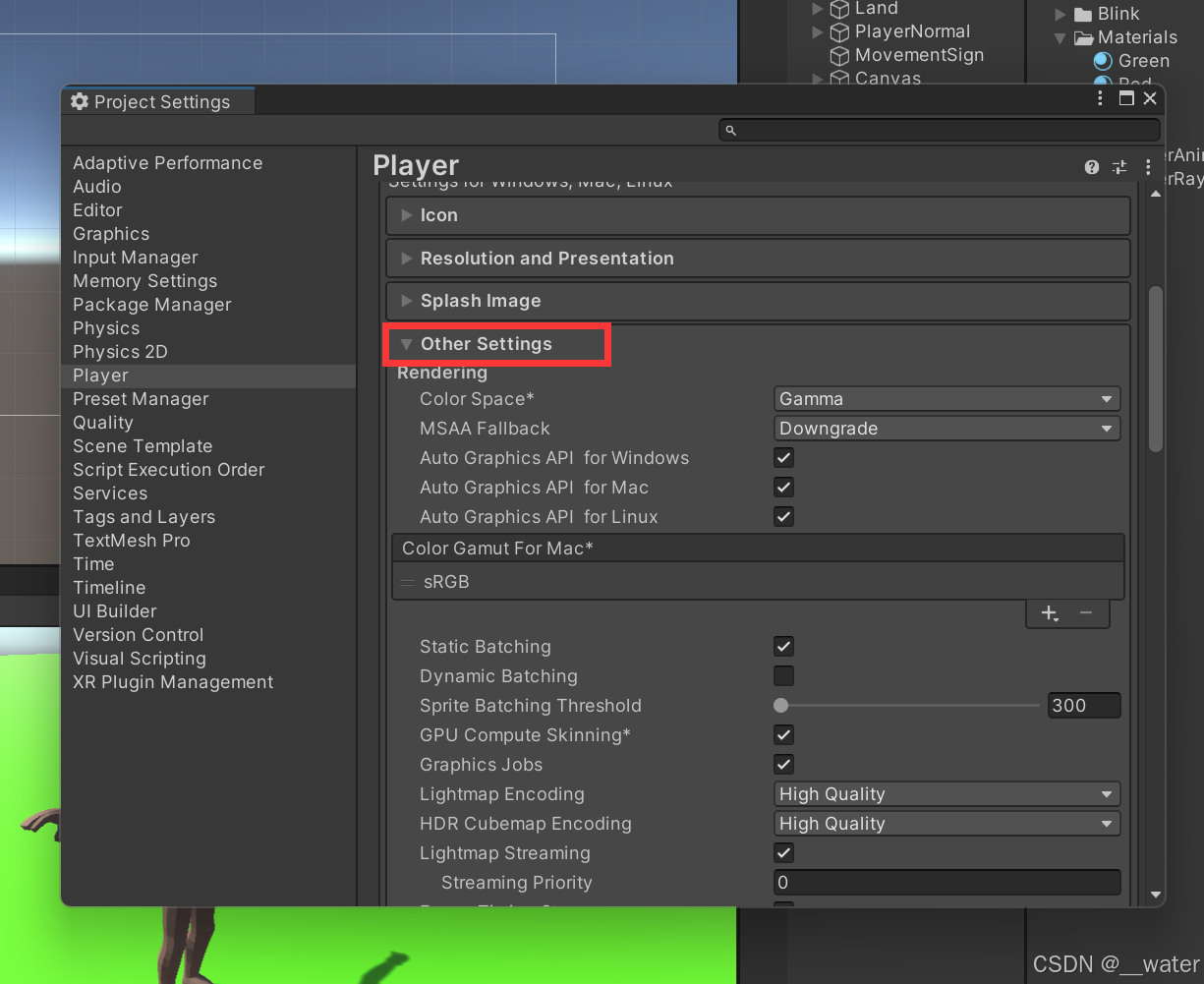
Task: Expand the PlayerNormal hierarchy arrow
Action: pos(817,32)
